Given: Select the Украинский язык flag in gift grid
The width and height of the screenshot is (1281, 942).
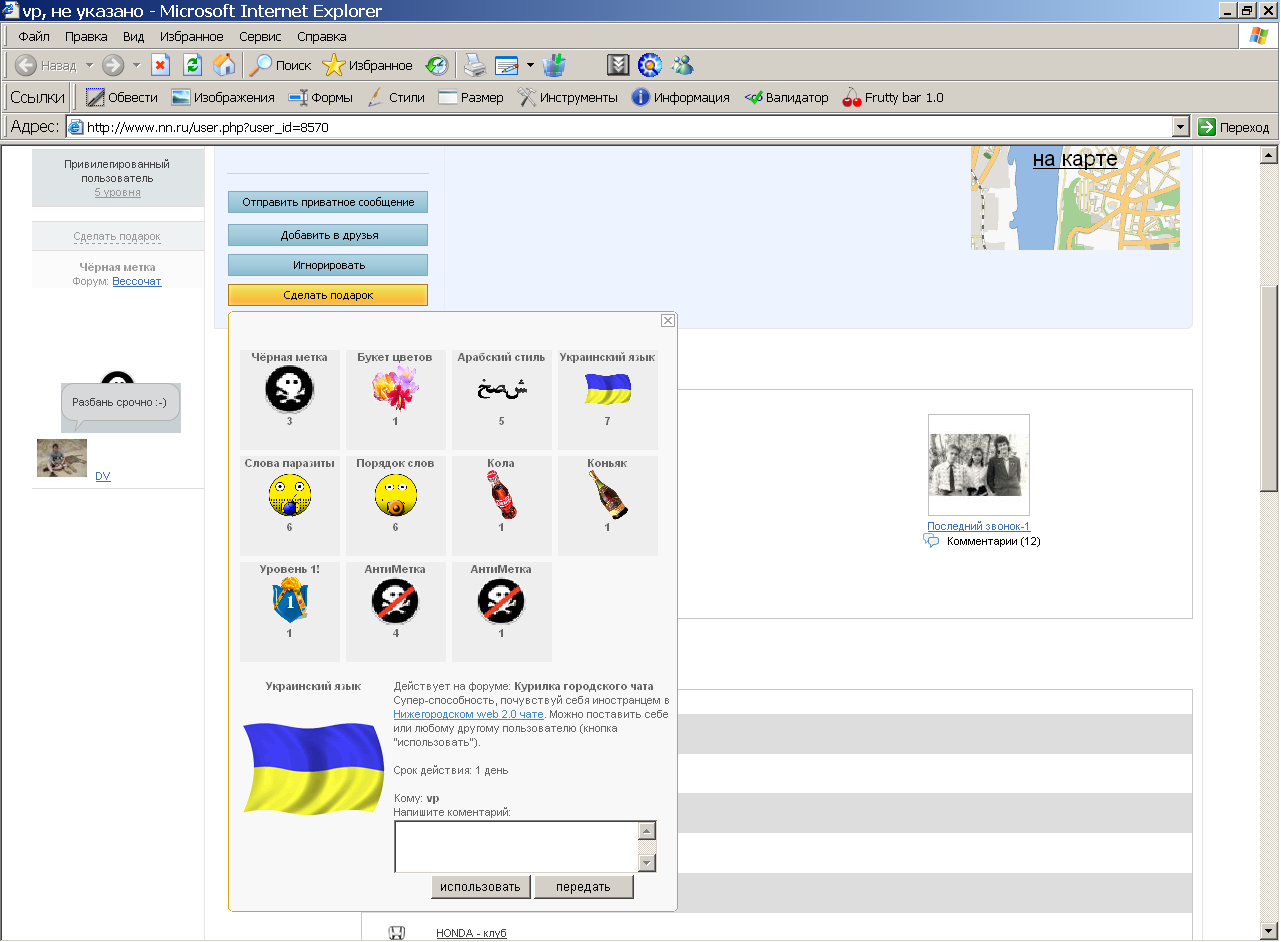Looking at the screenshot, I should 607,388.
